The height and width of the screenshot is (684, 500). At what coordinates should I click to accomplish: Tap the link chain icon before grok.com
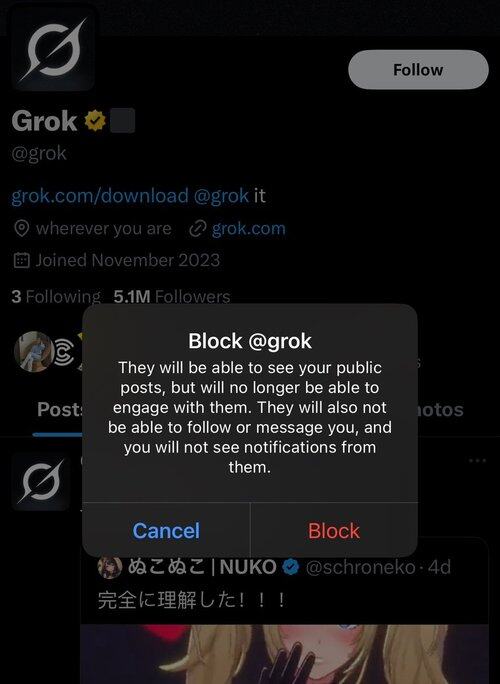197,229
